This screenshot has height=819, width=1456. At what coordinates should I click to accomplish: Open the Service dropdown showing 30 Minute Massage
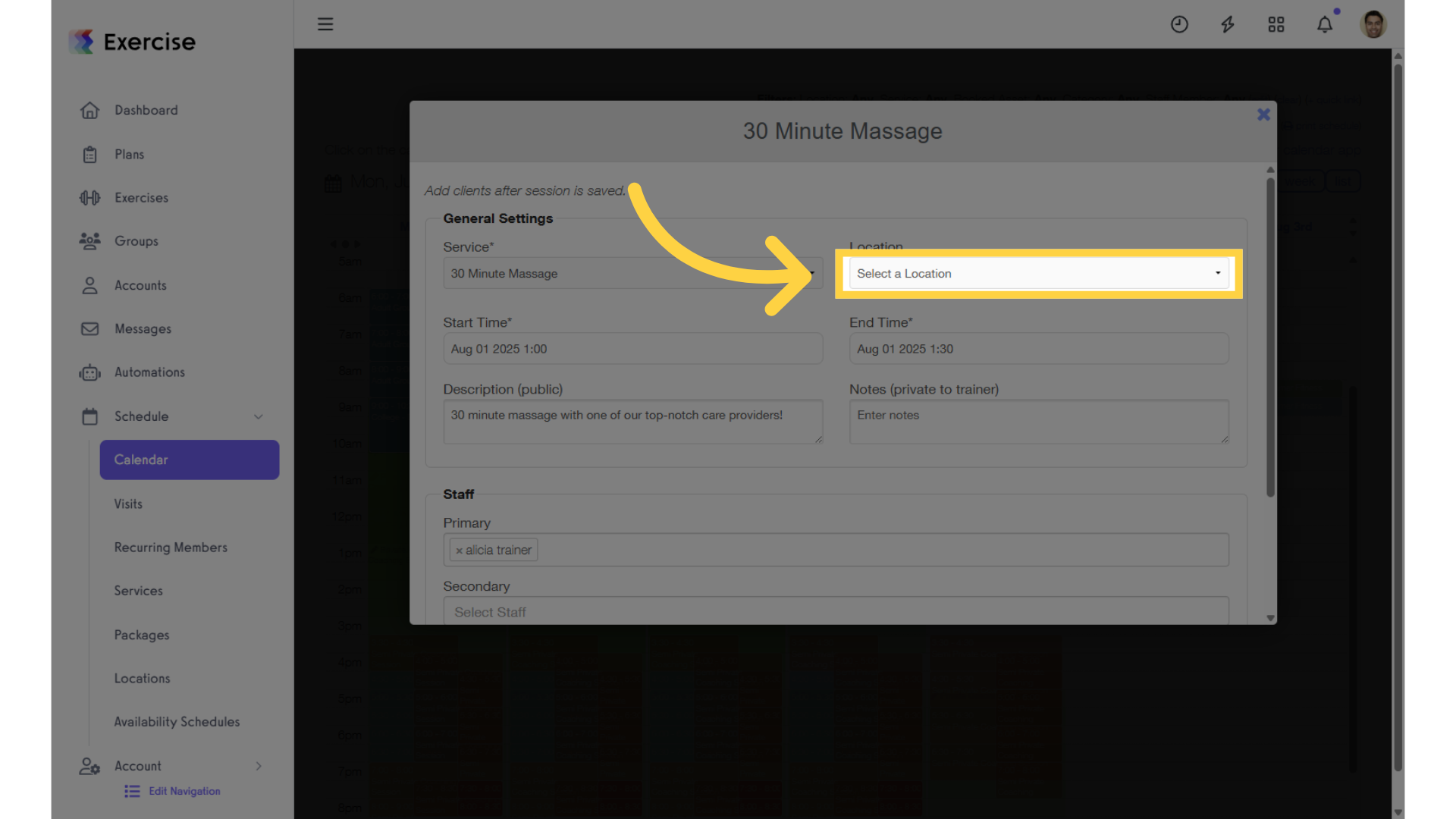[x=632, y=274]
